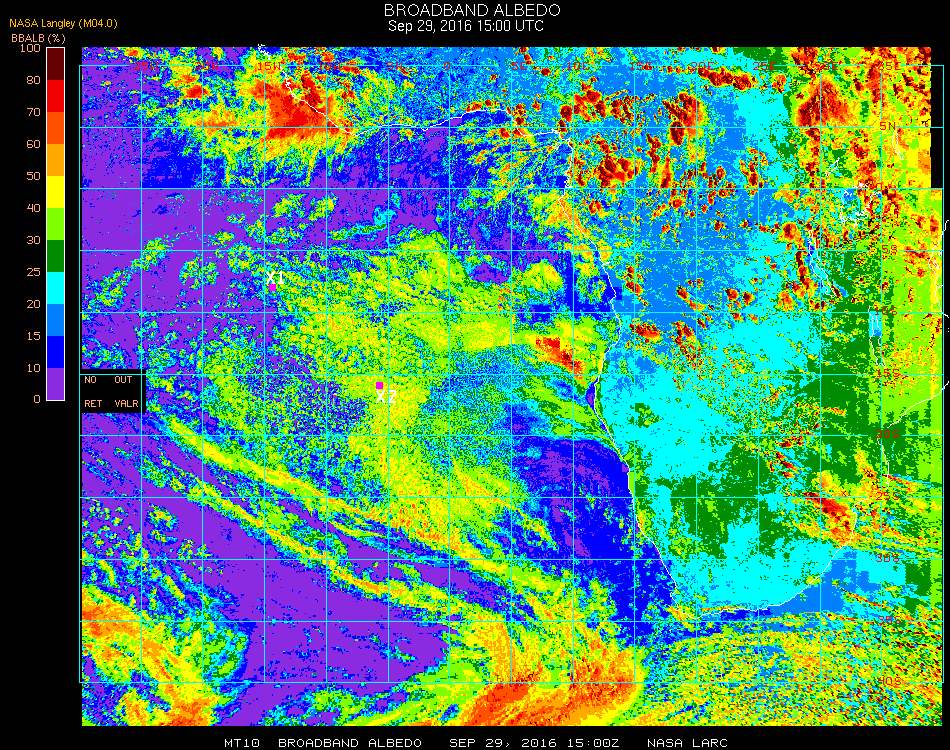The height and width of the screenshot is (750, 950).
Task: Click the '60' colorbar scale value
Action: tap(33, 144)
